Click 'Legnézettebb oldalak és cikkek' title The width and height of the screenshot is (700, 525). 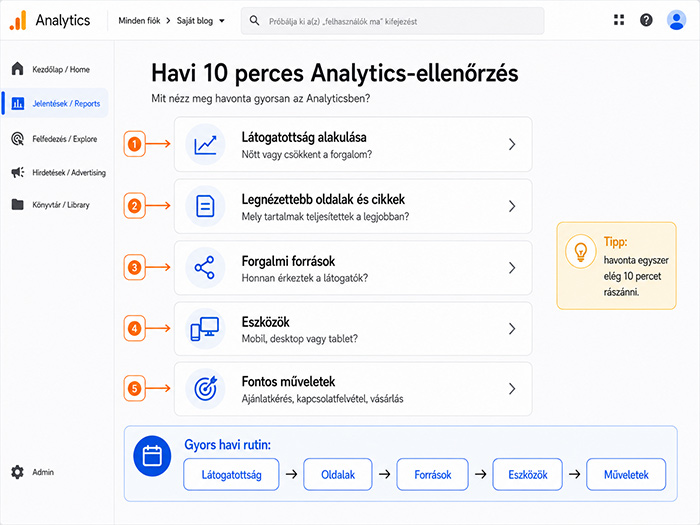coord(323,199)
